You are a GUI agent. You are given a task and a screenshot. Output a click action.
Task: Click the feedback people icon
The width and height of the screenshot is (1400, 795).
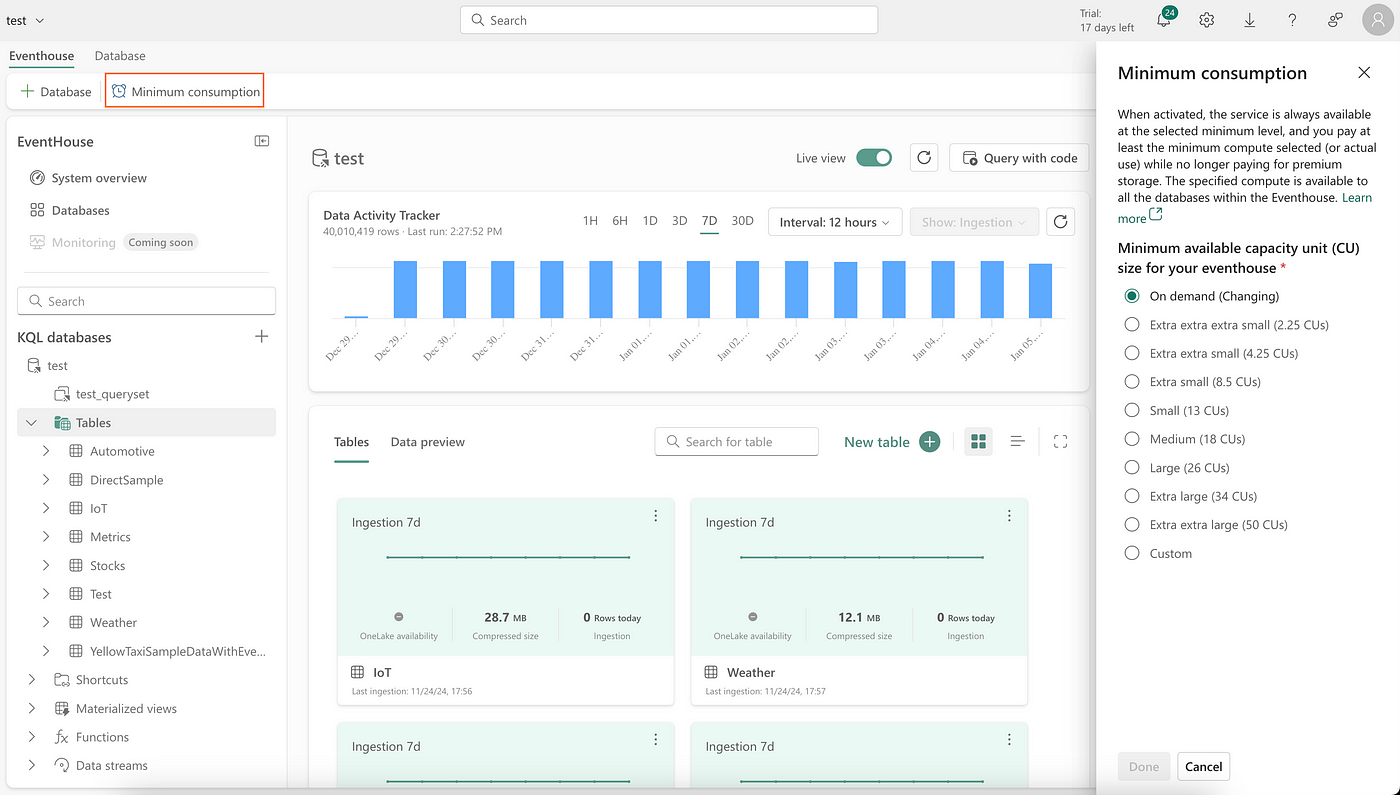(1335, 20)
